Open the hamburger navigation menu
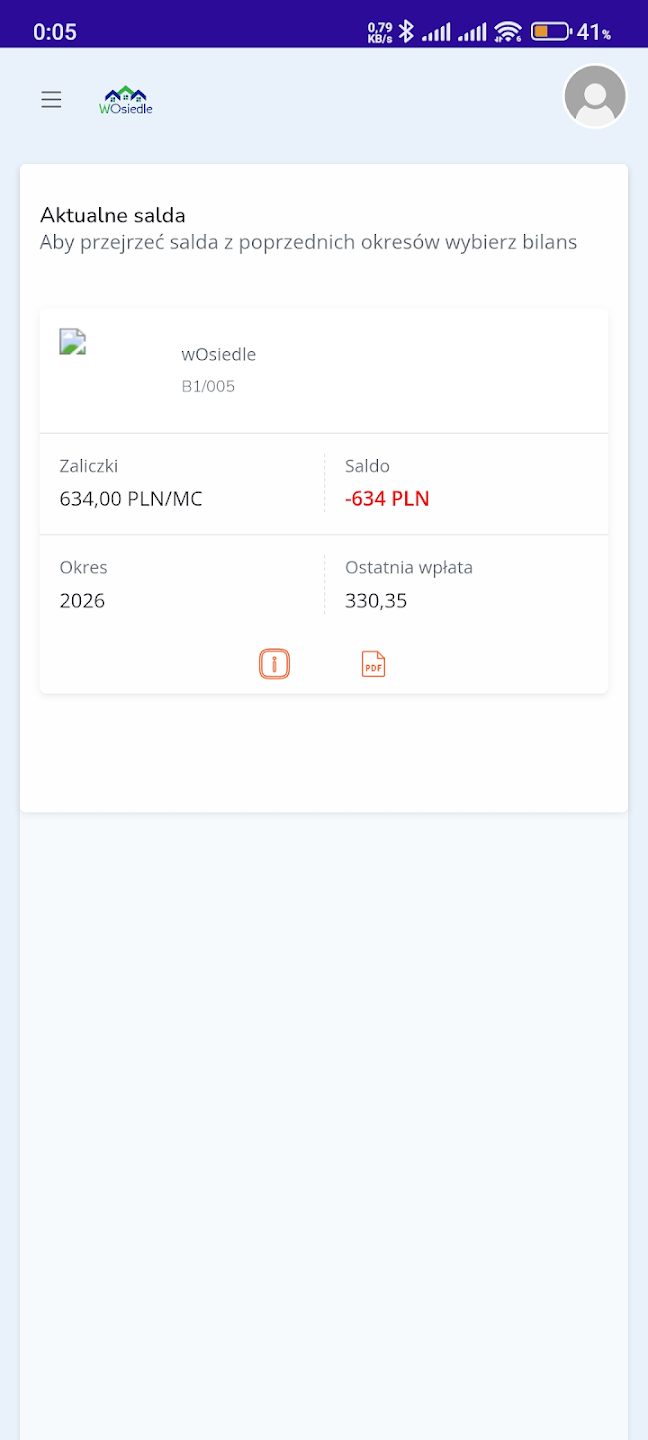 point(51,99)
